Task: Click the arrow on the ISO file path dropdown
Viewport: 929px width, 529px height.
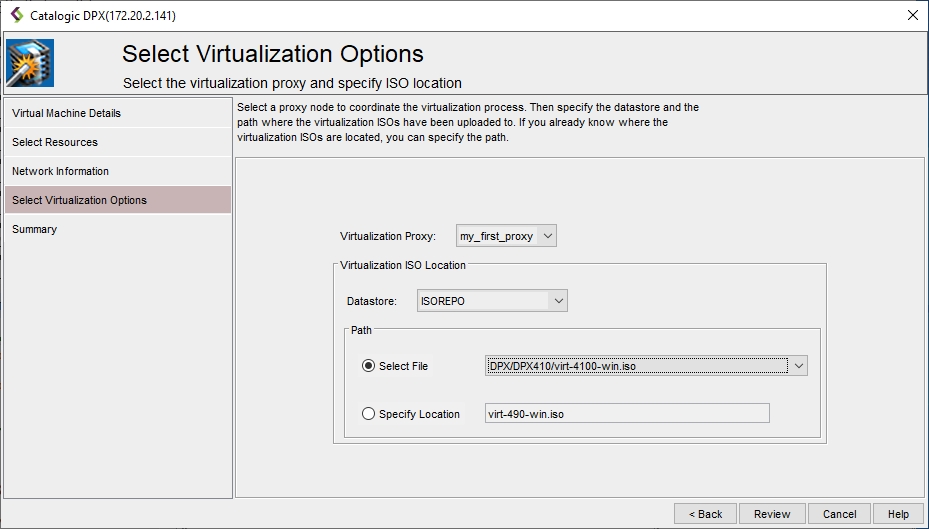Action: coord(797,366)
